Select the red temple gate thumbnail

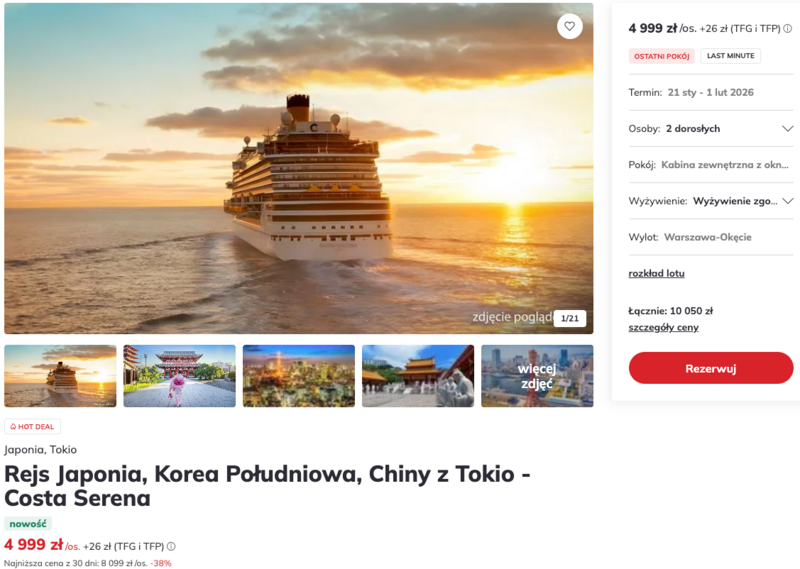[179, 376]
